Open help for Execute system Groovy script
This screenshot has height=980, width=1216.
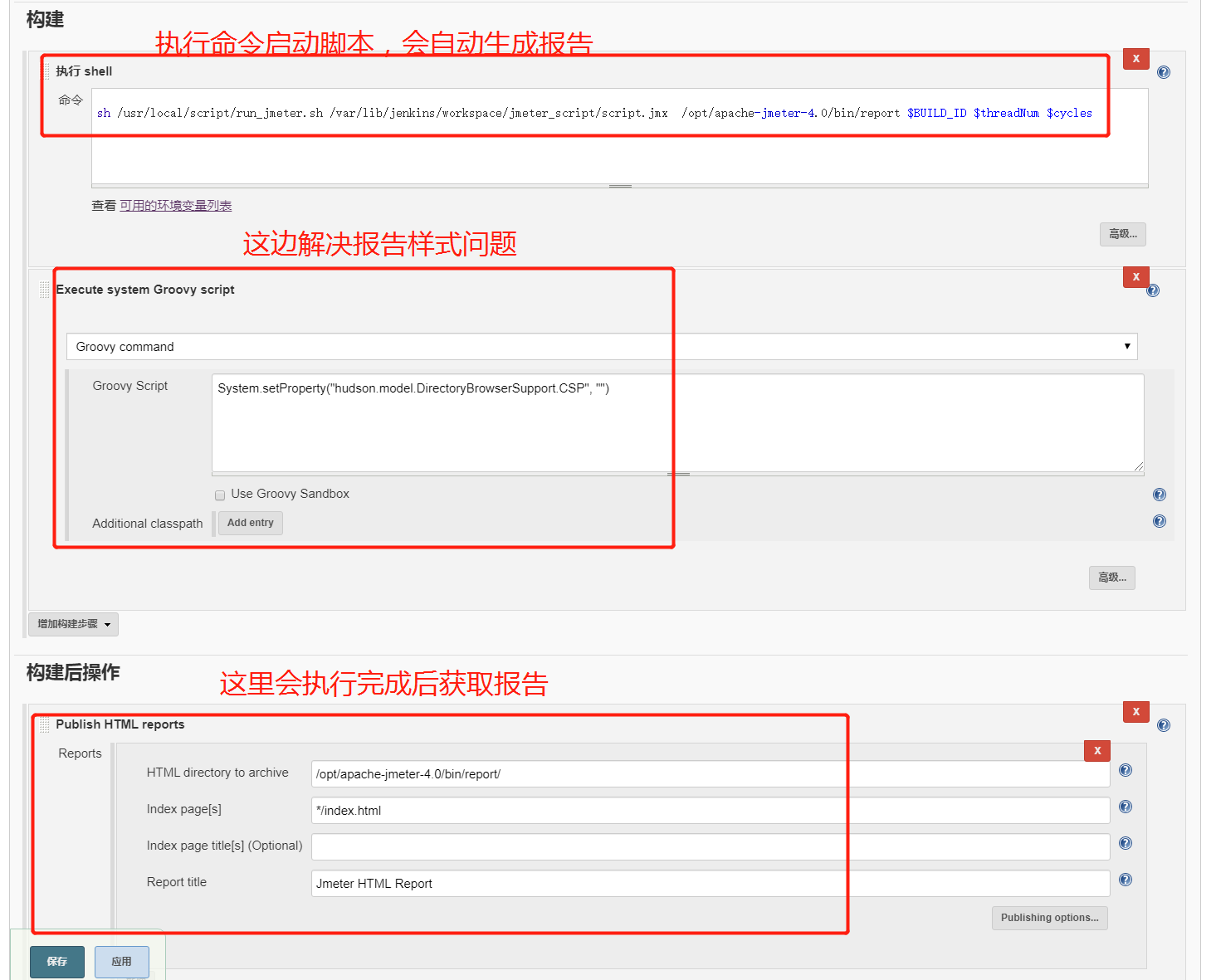point(1153,290)
